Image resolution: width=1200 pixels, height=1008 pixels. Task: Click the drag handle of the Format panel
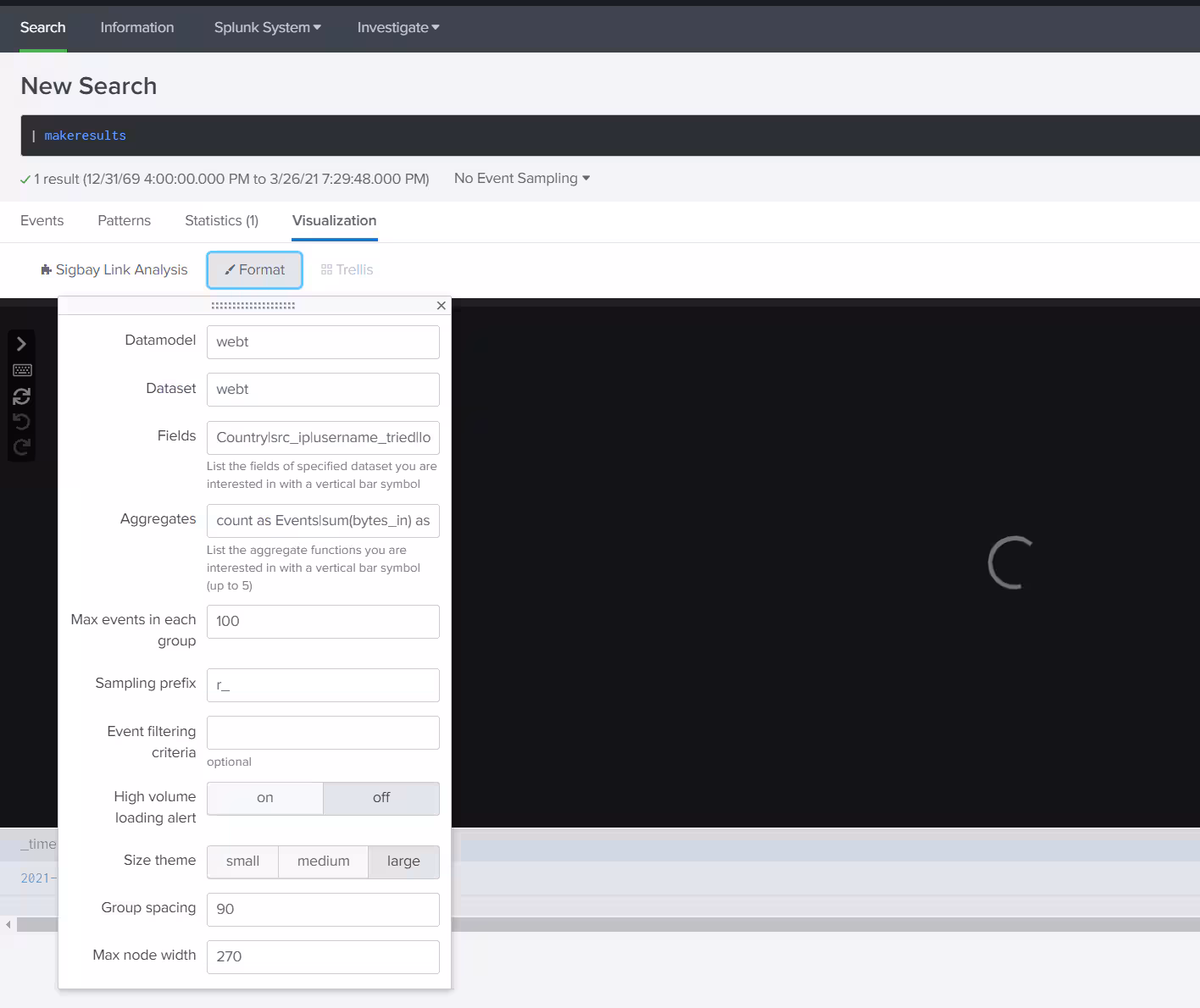(x=253, y=306)
